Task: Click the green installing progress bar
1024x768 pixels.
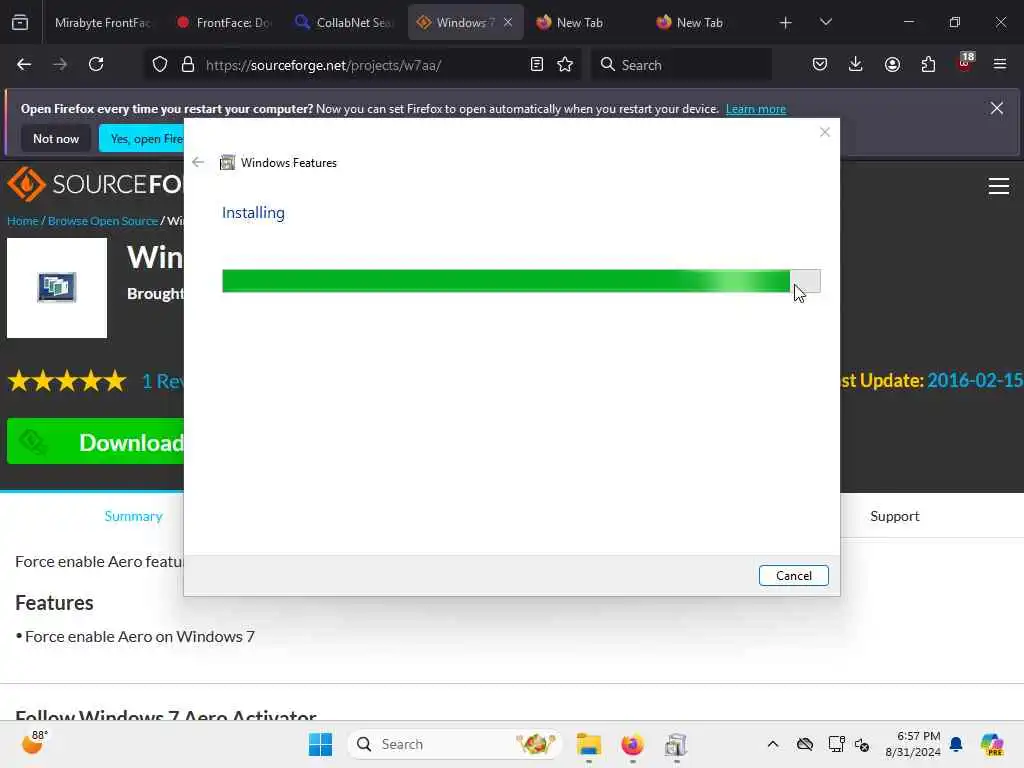Action: [521, 281]
